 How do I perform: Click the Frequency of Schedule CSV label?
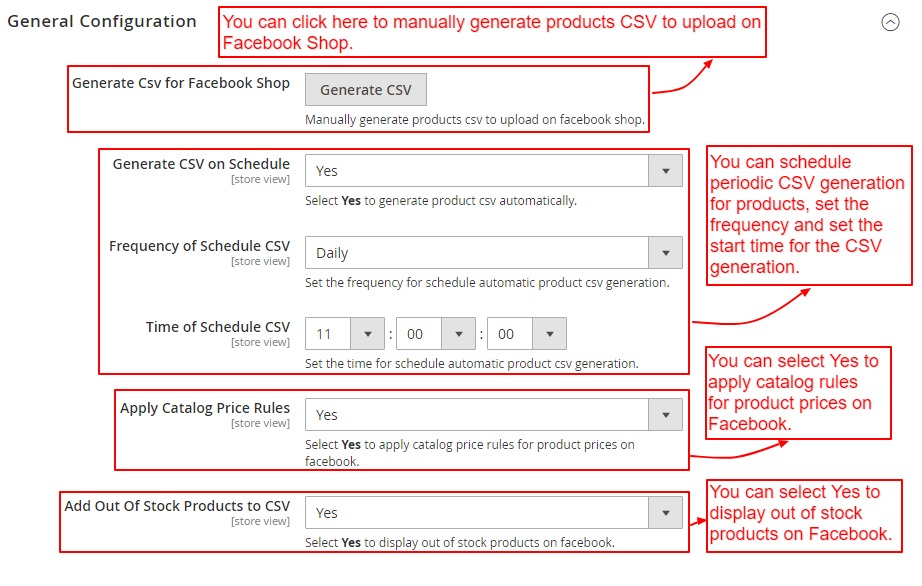[200, 246]
